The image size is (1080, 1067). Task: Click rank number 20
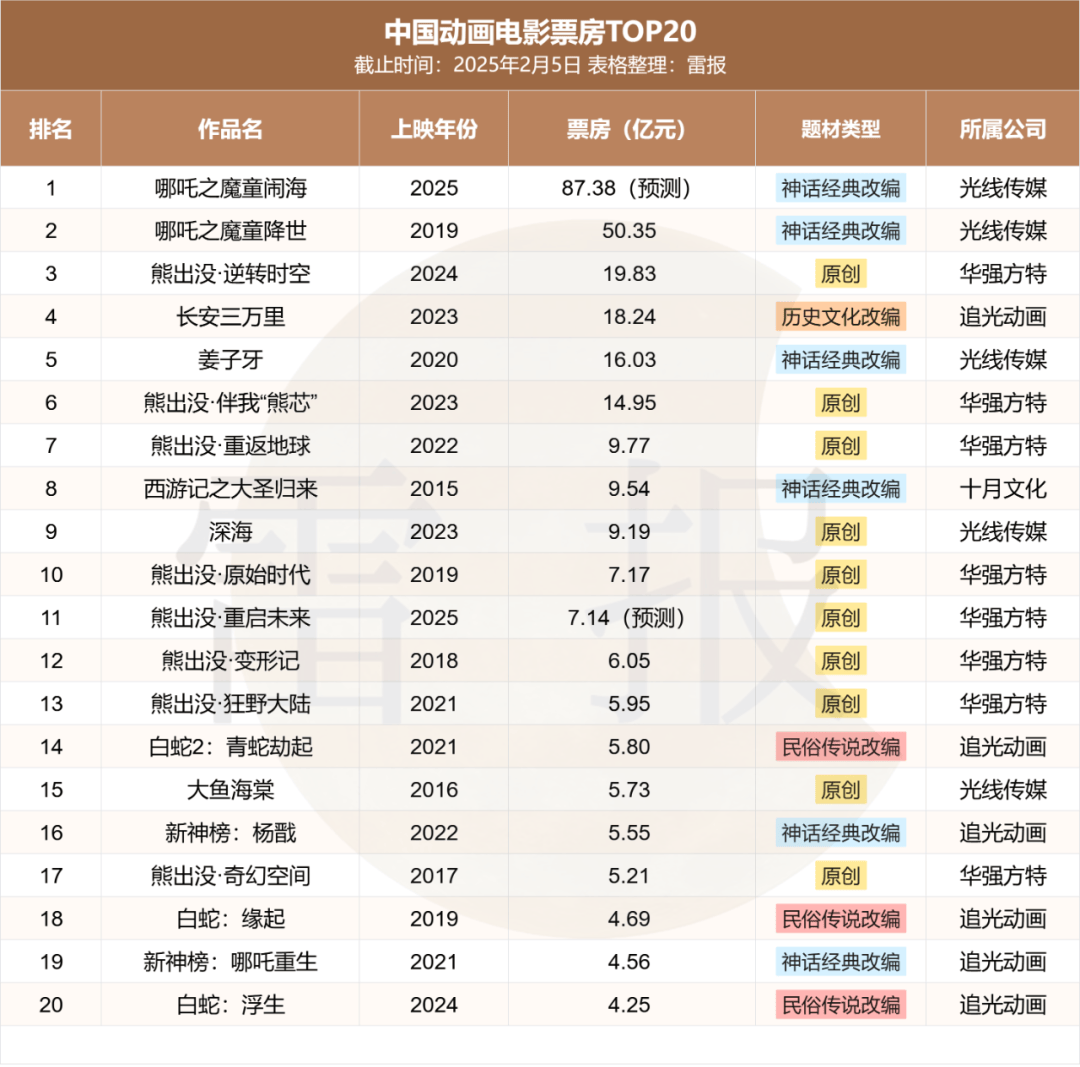pyautogui.click(x=51, y=1005)
